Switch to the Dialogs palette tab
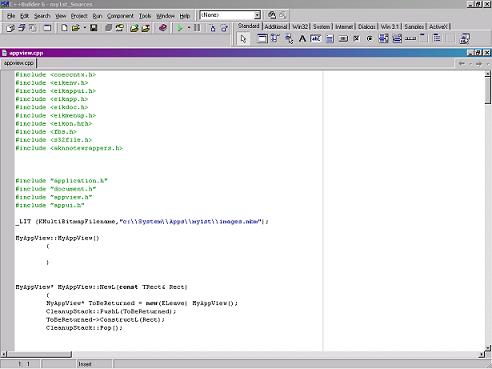 click(367, 27)
